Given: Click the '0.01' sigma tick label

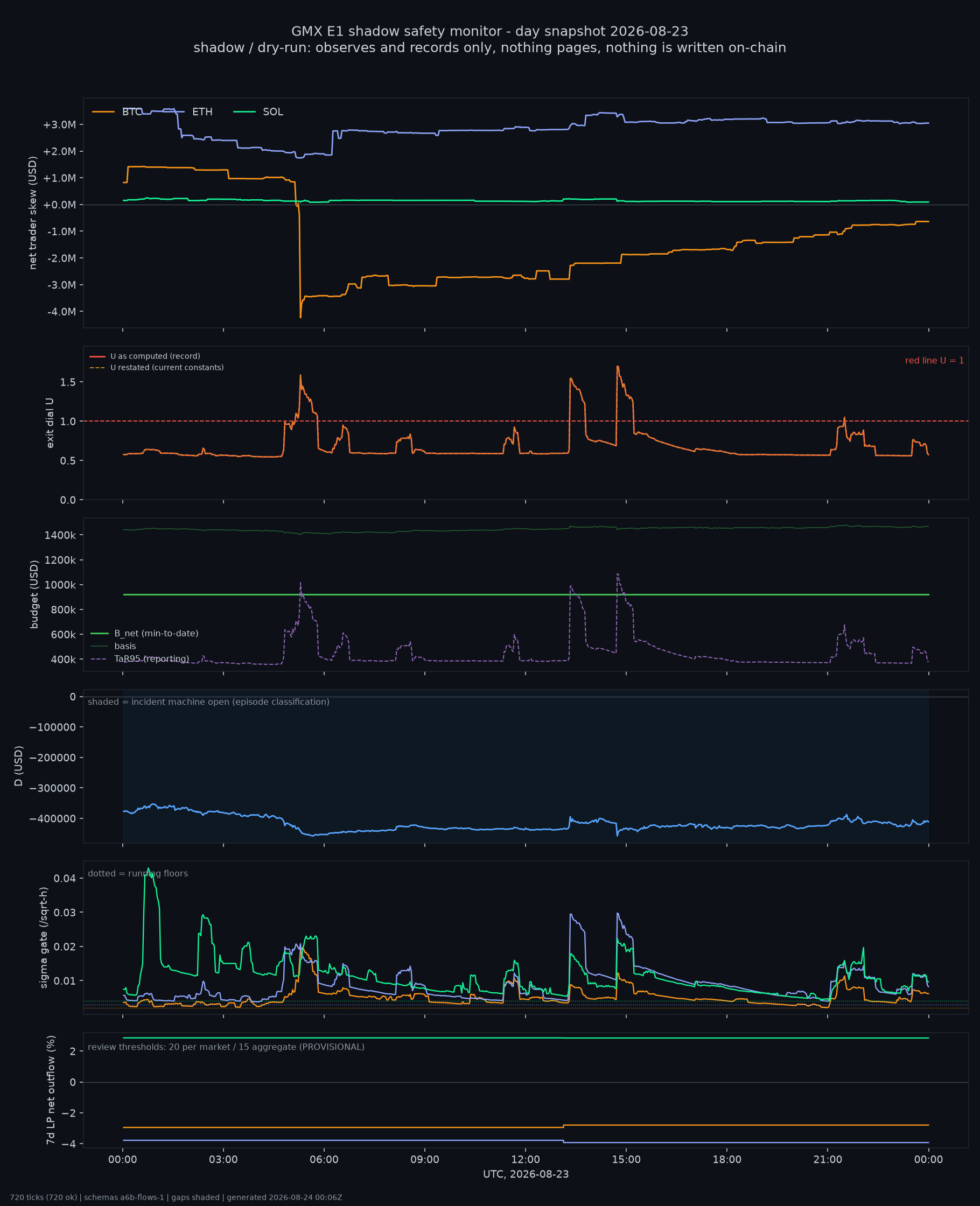Looking at the screenshot, I should [x=65, y=981].
